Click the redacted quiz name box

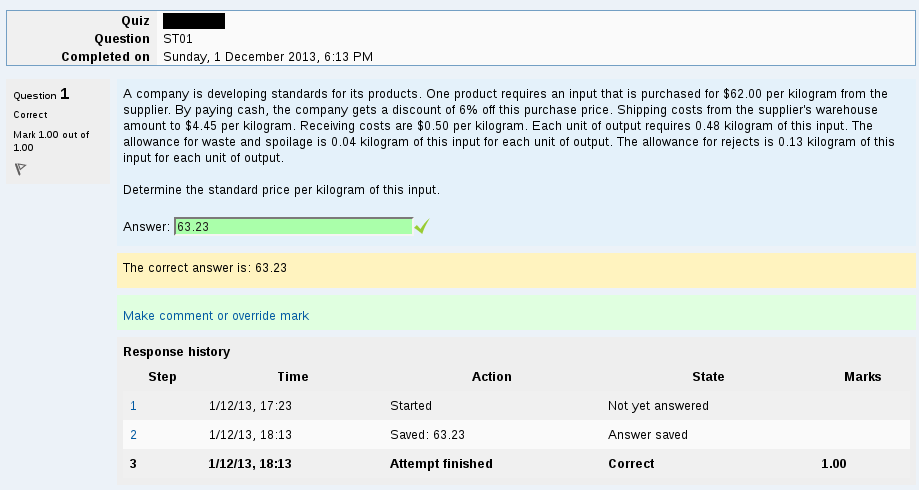194,21
